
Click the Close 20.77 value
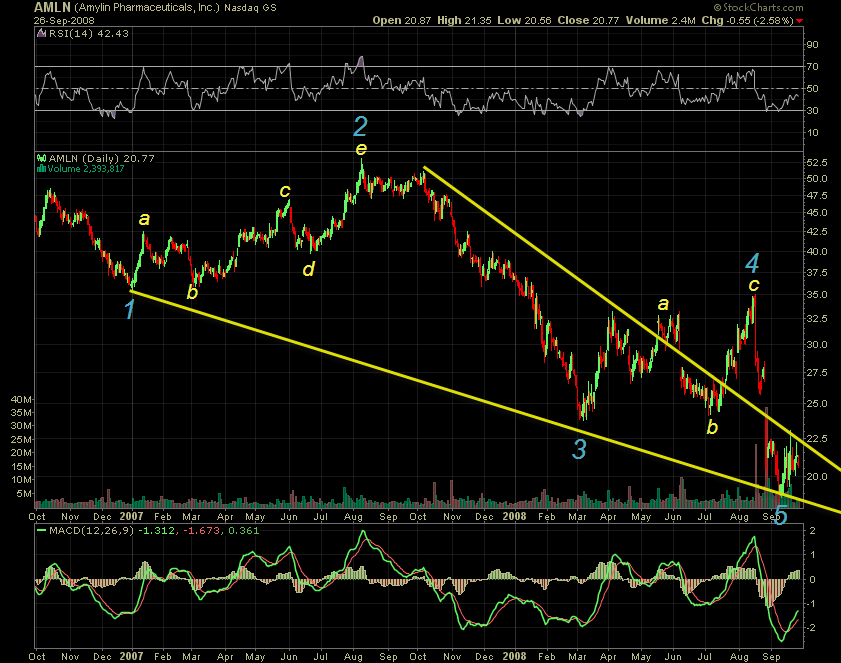[x=588, y=20]
